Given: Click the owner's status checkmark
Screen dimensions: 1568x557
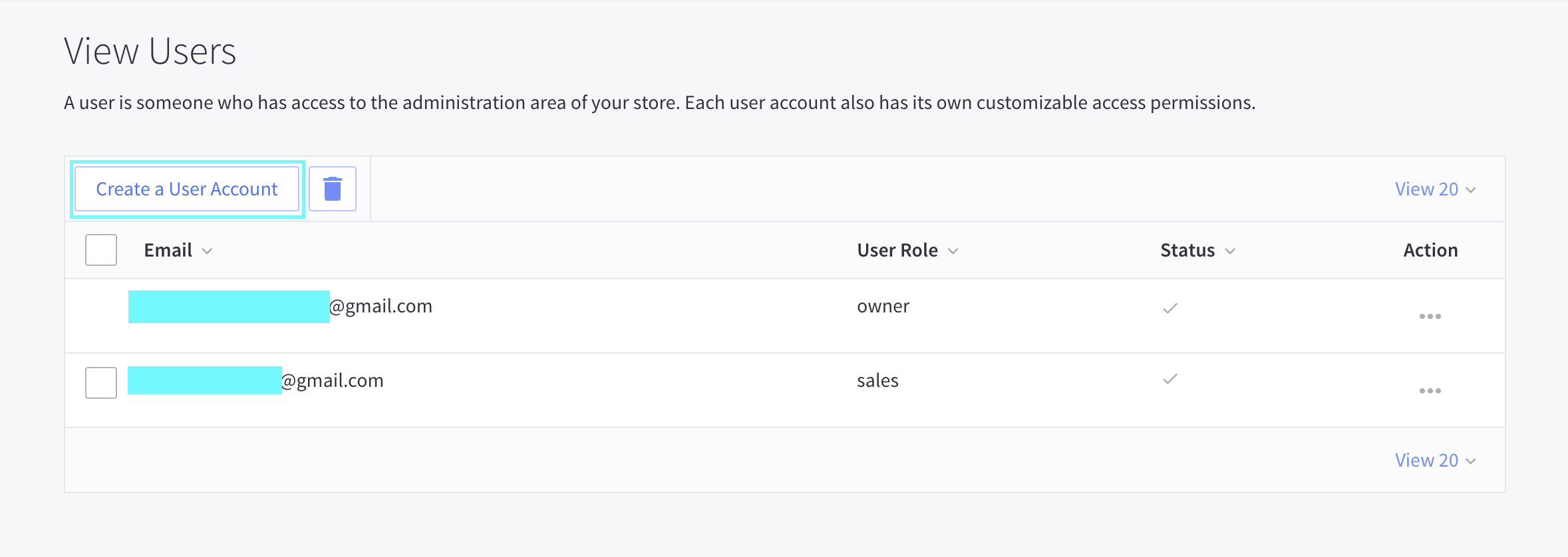Looking at the screenshot, I should click(x=1170, y=308).
